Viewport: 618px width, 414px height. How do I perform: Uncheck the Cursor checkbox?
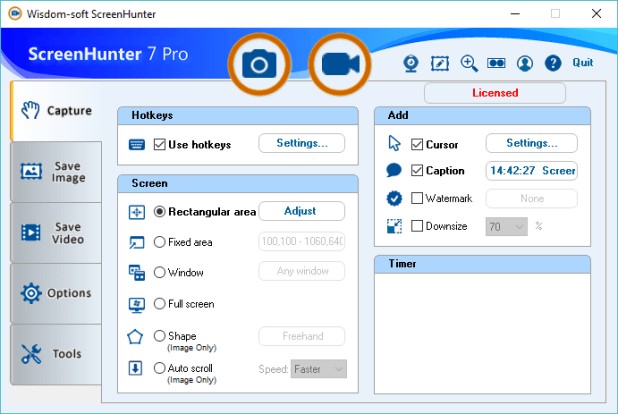point(417,144)
